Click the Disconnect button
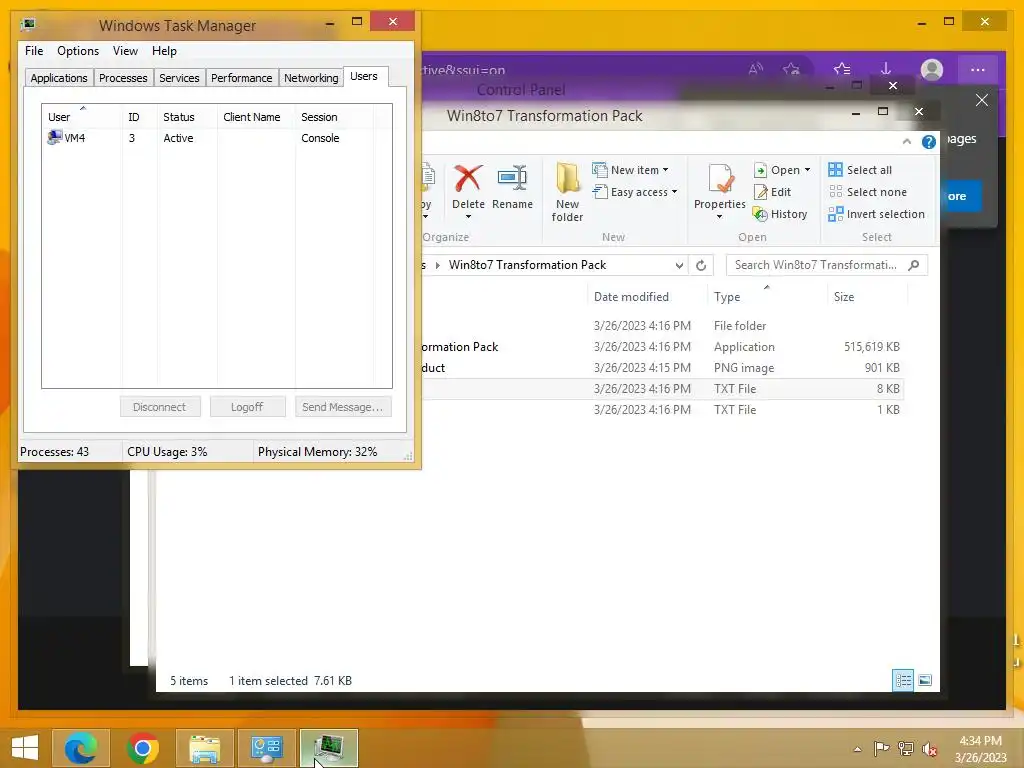Image resolution: width=1024 pixels, height=768 pixels. click(160, 407)
